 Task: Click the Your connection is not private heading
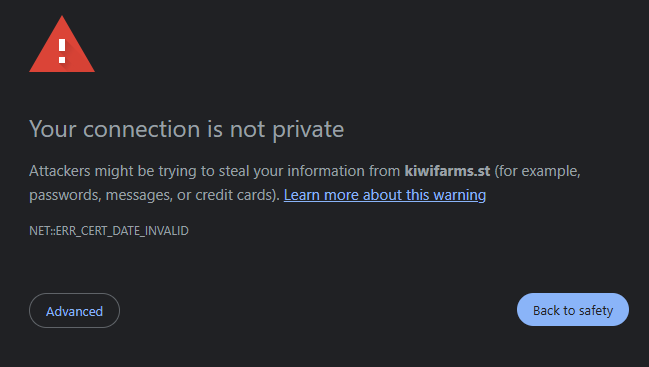pyautogui.click(x=186, y=130)
